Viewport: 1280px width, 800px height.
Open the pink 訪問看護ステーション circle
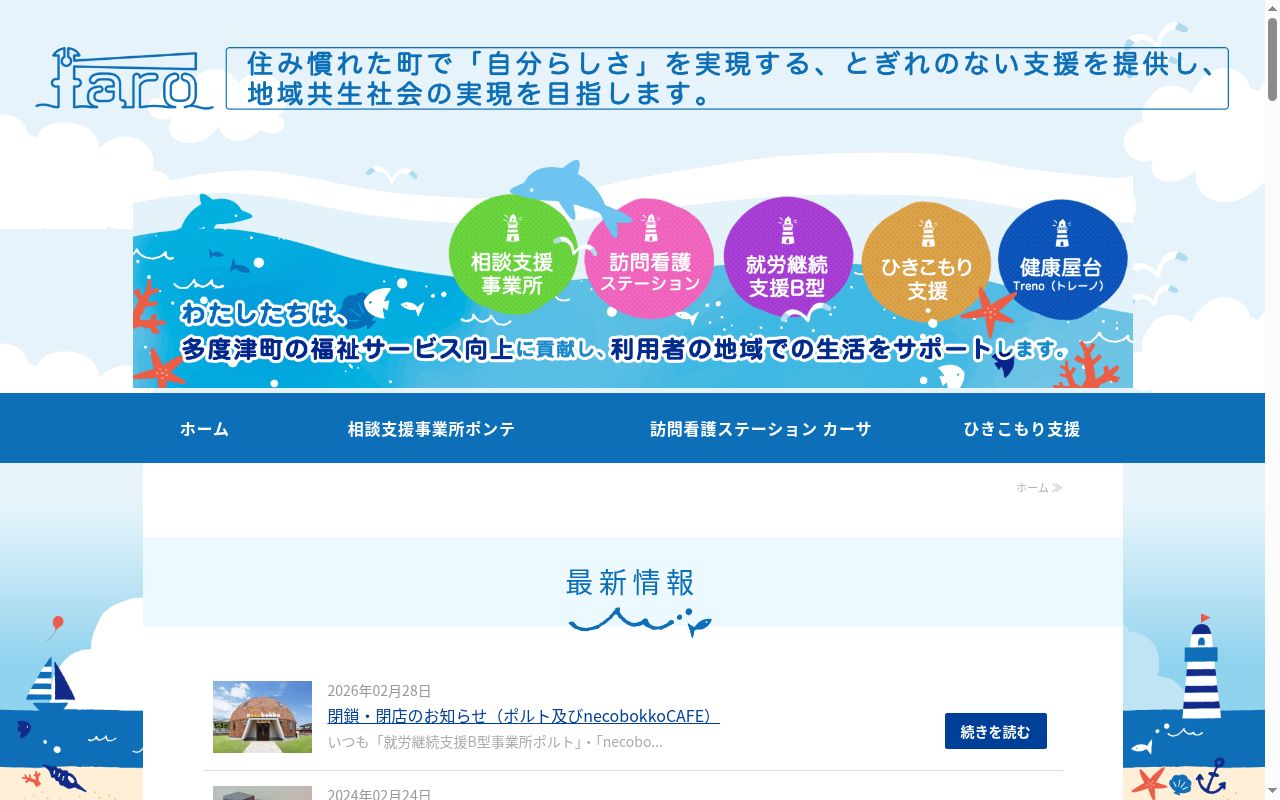650,259
